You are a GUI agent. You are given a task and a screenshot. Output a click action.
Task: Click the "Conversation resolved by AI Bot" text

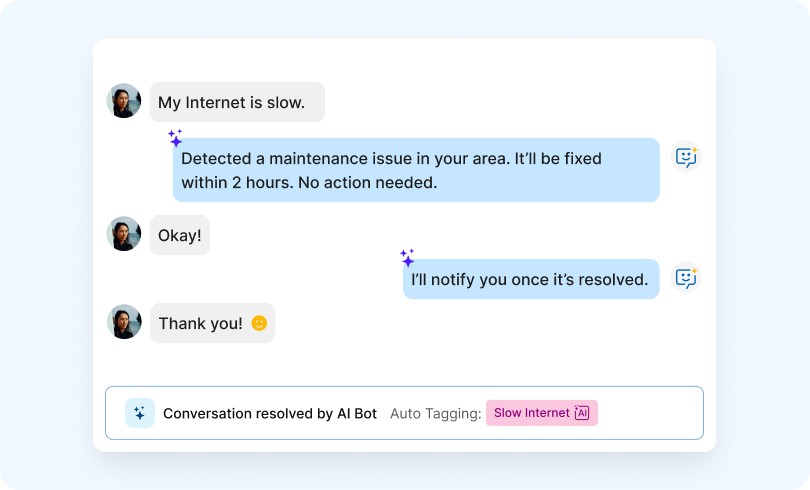click(x=270, y=413)
